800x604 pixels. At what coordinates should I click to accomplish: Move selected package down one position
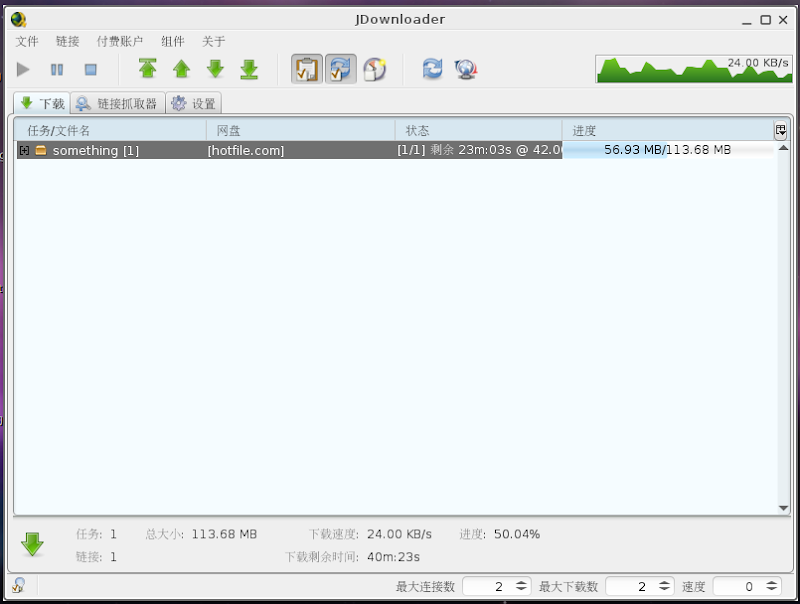point(215,69)
